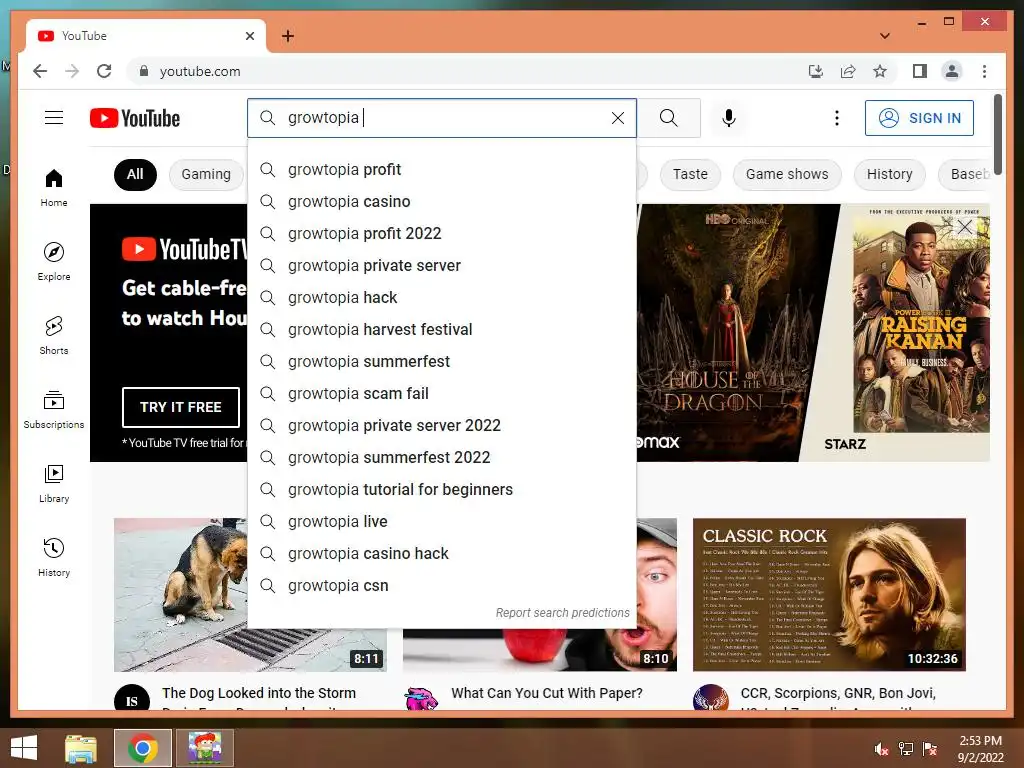Screen dimensions: 1024x768
Task: Click the YouTube logo
Action: 135,118
